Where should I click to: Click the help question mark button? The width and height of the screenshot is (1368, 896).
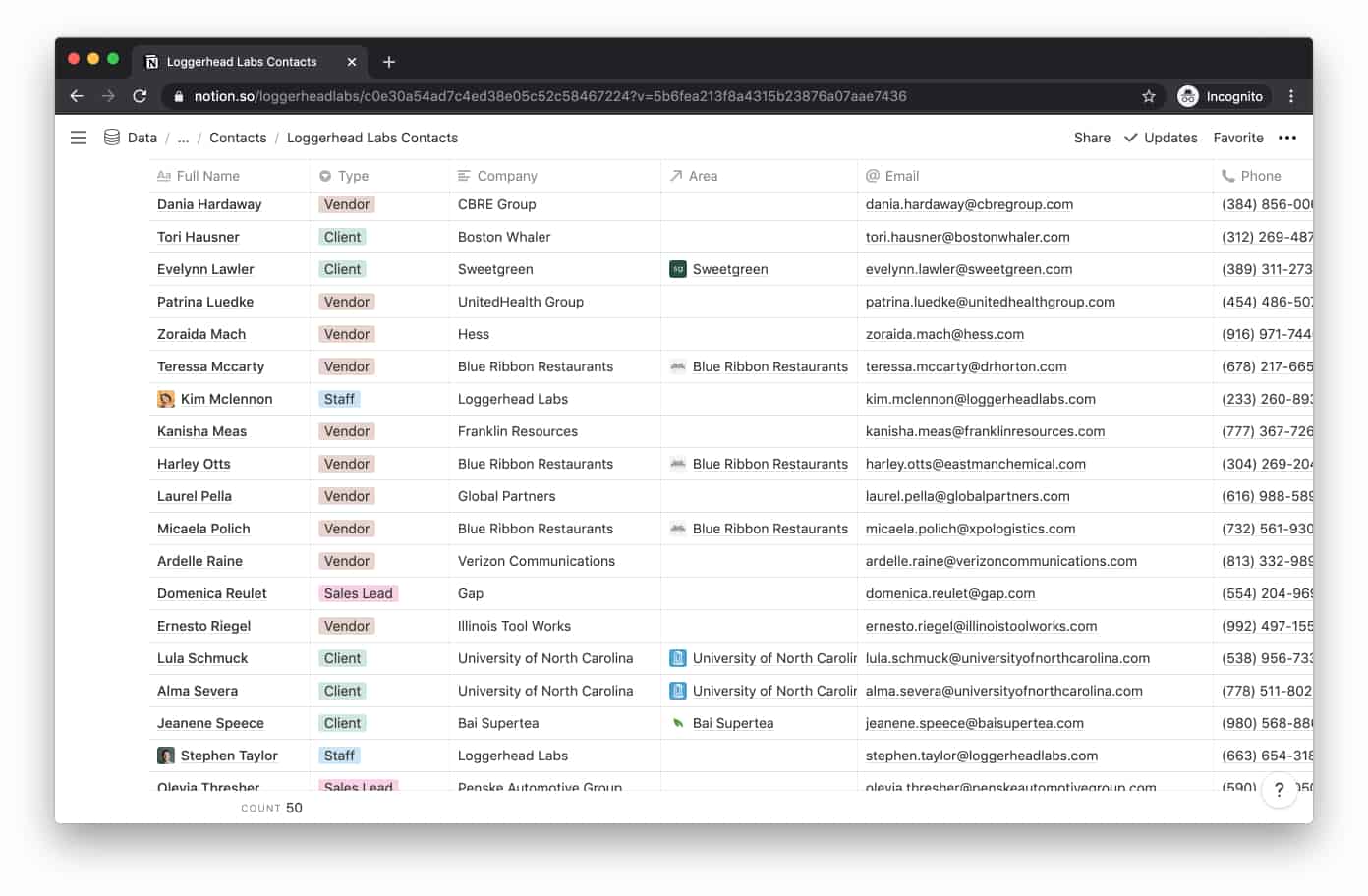coord(1279,789)
